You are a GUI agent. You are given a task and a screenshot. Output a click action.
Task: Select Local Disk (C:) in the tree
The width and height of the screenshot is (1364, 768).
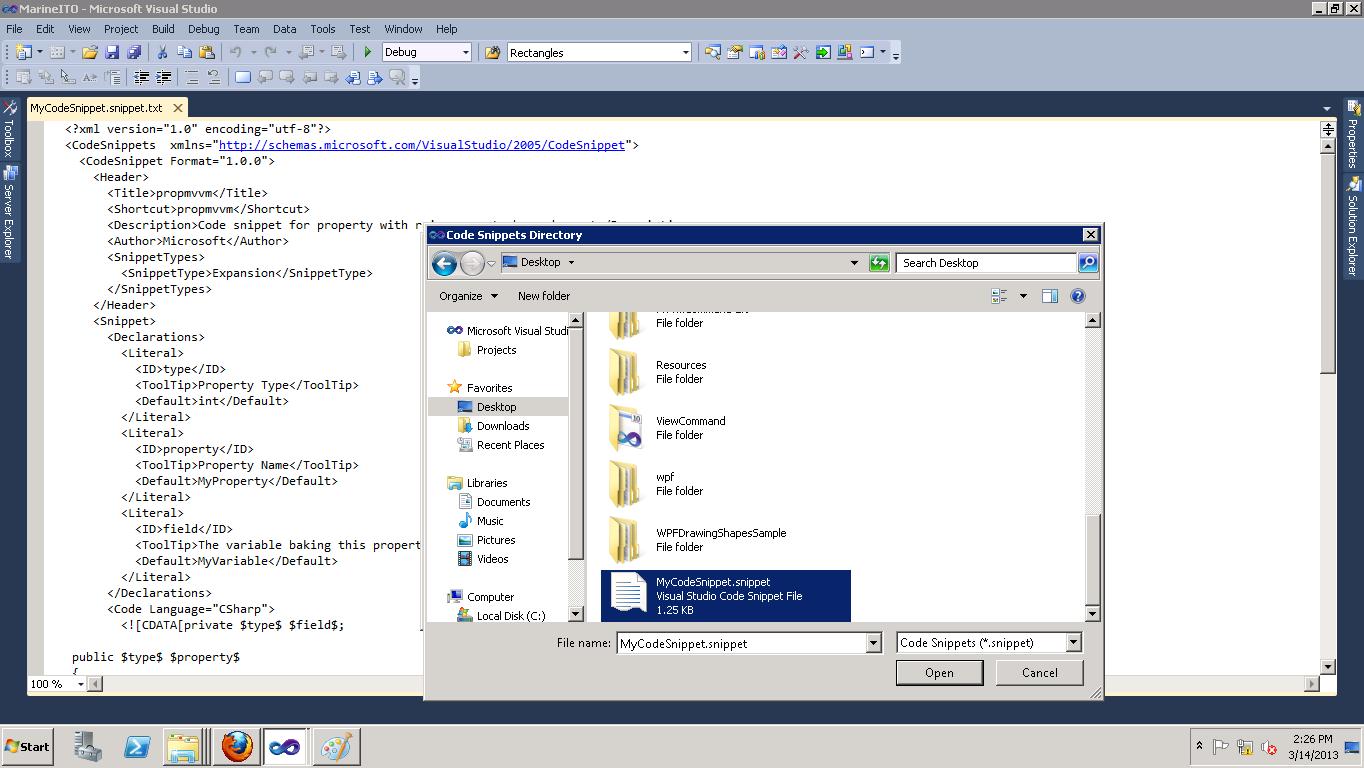(510, 616)
